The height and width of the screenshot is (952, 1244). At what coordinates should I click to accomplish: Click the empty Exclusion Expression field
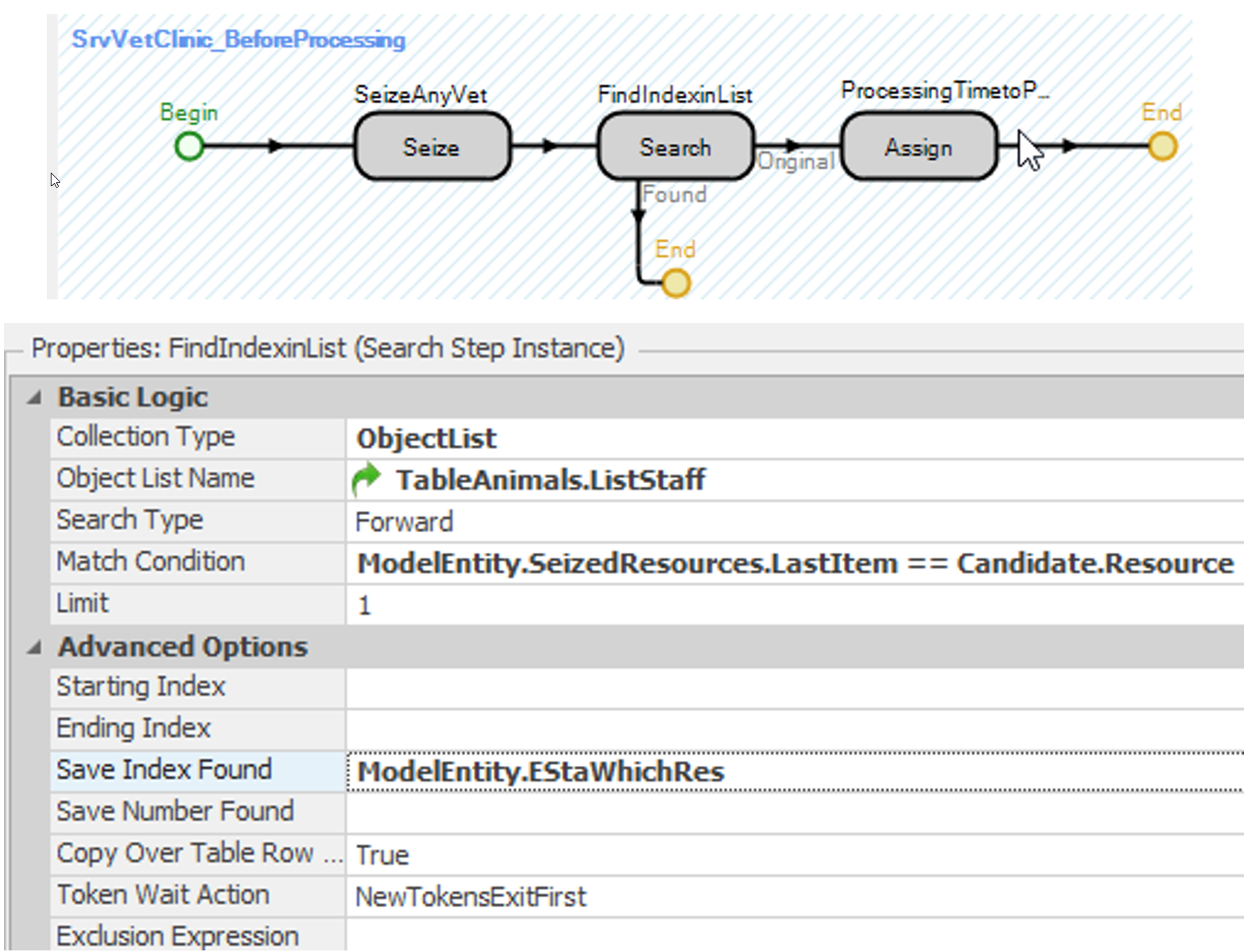point(795,936)
